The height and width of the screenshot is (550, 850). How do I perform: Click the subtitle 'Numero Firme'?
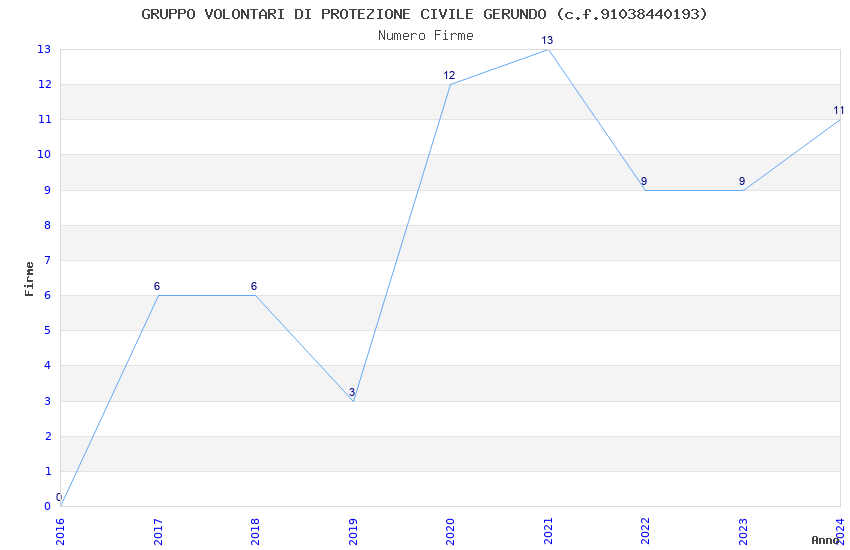[426, 36]
